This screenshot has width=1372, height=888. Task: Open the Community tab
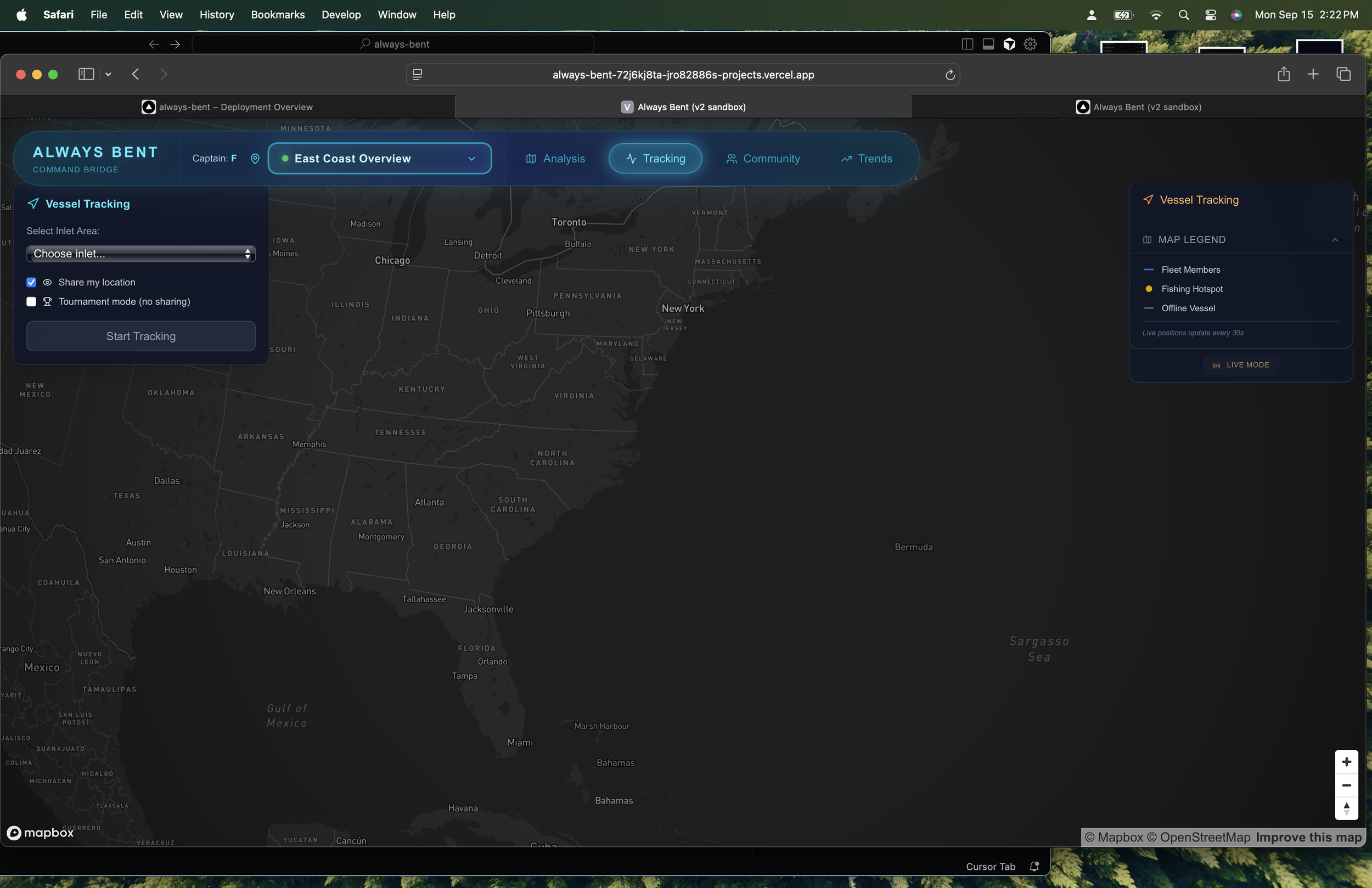(x=763, y=159)
